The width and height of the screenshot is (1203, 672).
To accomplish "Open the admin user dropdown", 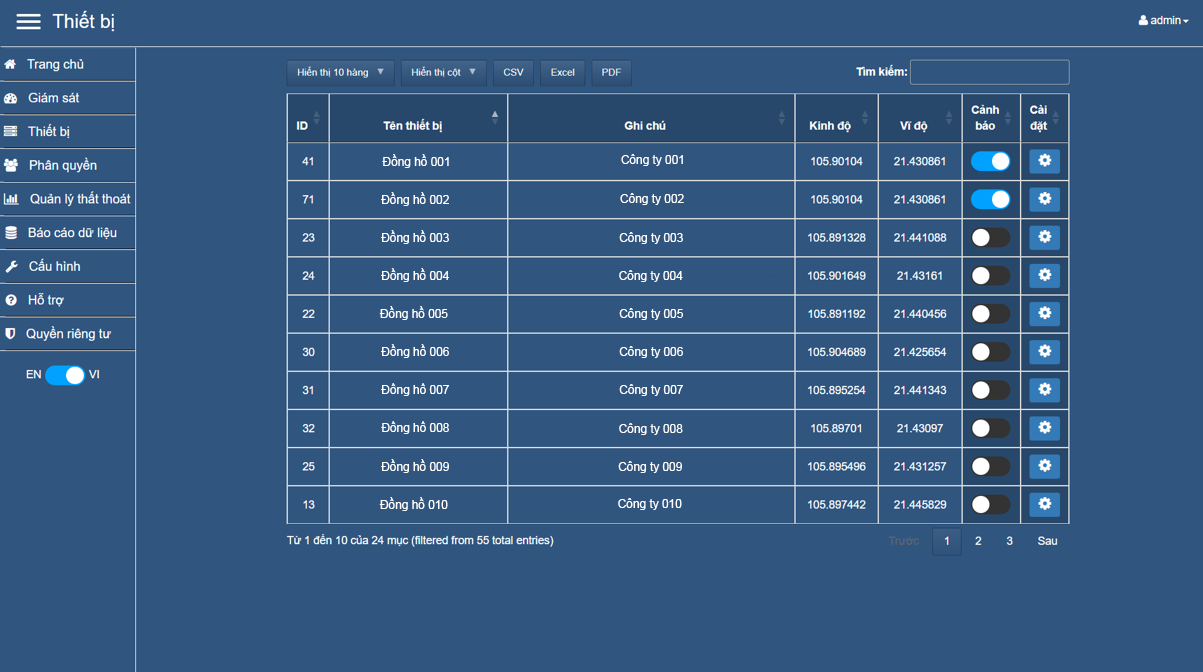I will click(x=1163, y=21).
